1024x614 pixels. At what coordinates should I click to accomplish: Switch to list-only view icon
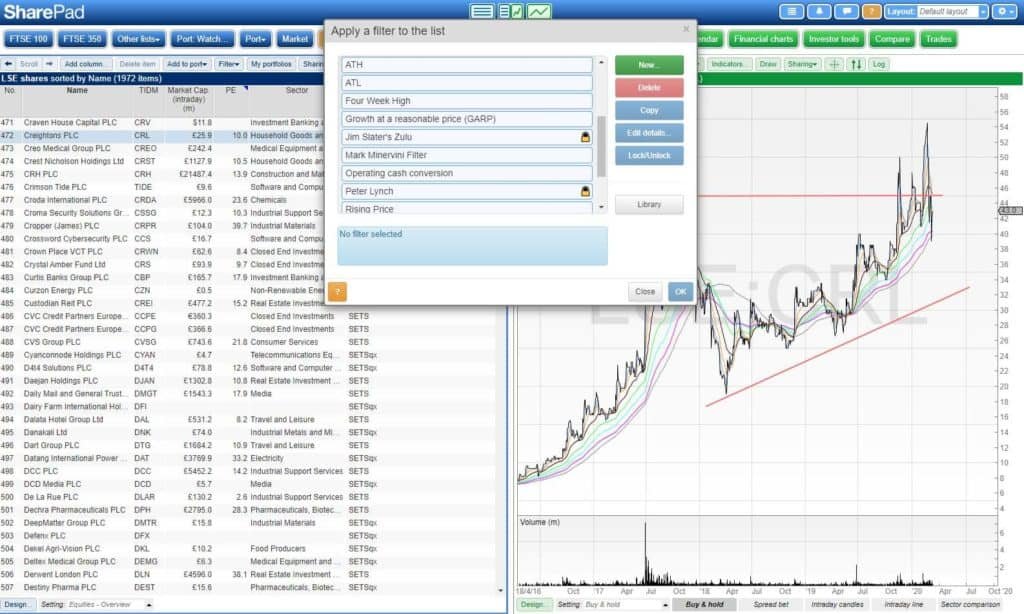point(481,11)
